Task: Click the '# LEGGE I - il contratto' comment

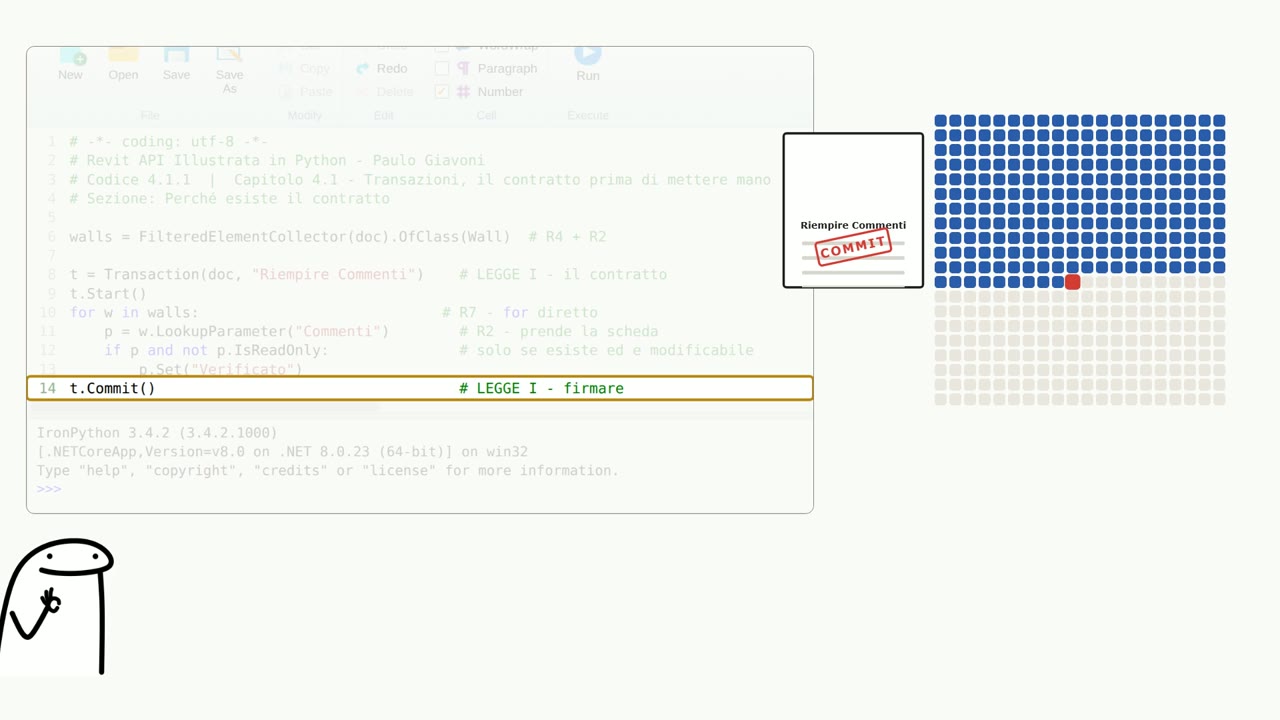Action: [x=563, y=274]
